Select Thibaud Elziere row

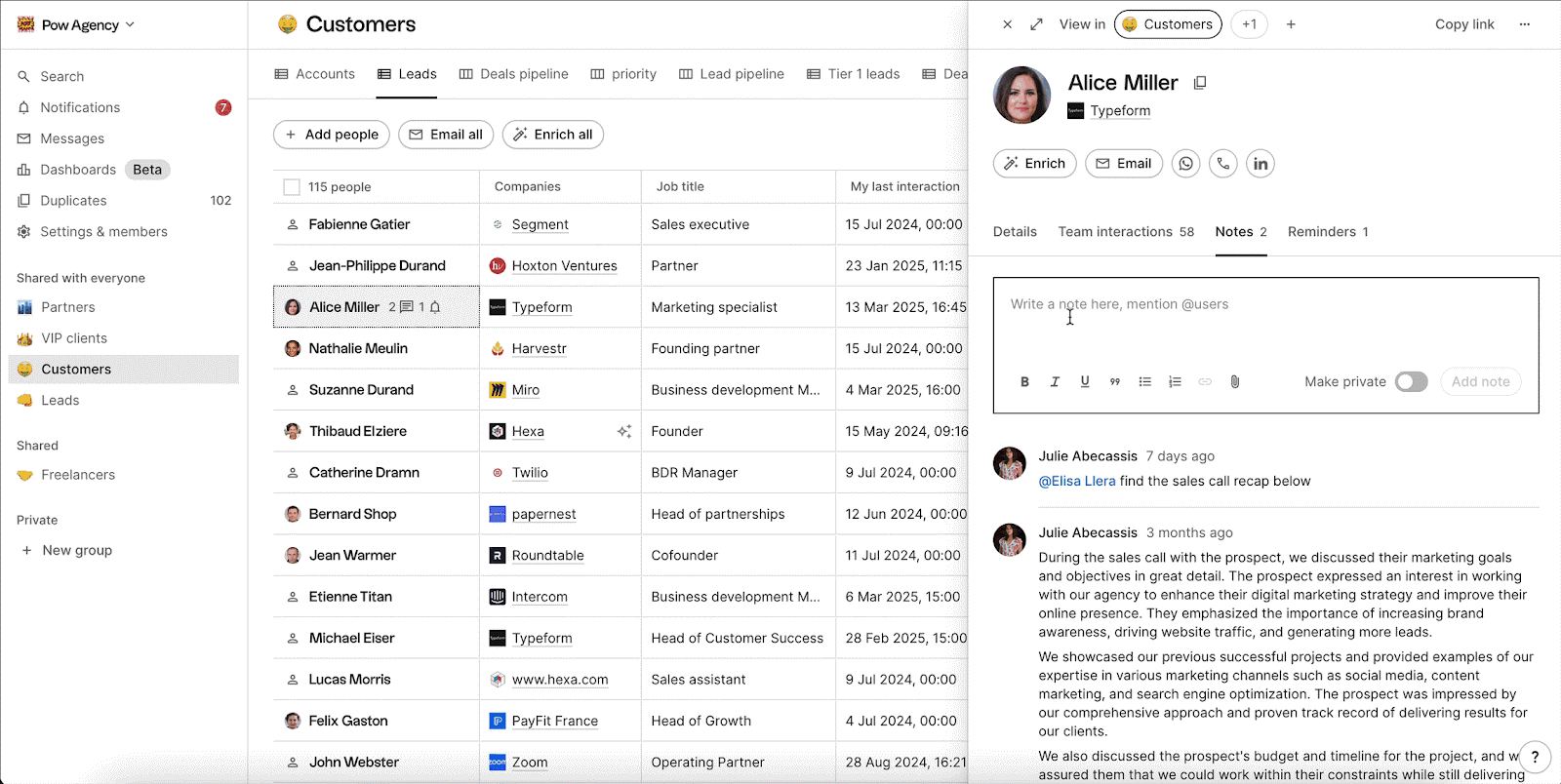[x=377, y=431]
